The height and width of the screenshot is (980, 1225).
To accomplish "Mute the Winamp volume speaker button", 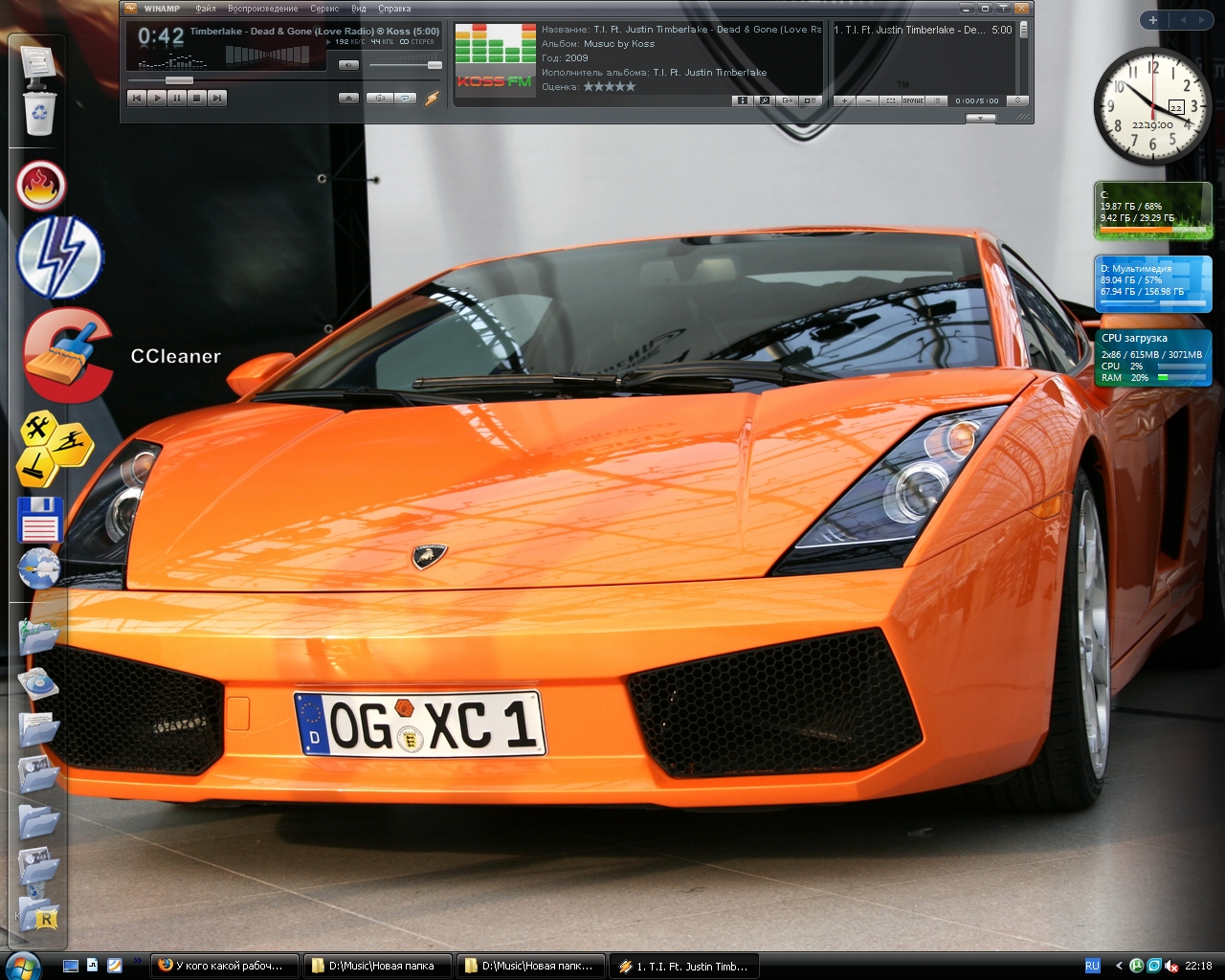I will point(348,65).
